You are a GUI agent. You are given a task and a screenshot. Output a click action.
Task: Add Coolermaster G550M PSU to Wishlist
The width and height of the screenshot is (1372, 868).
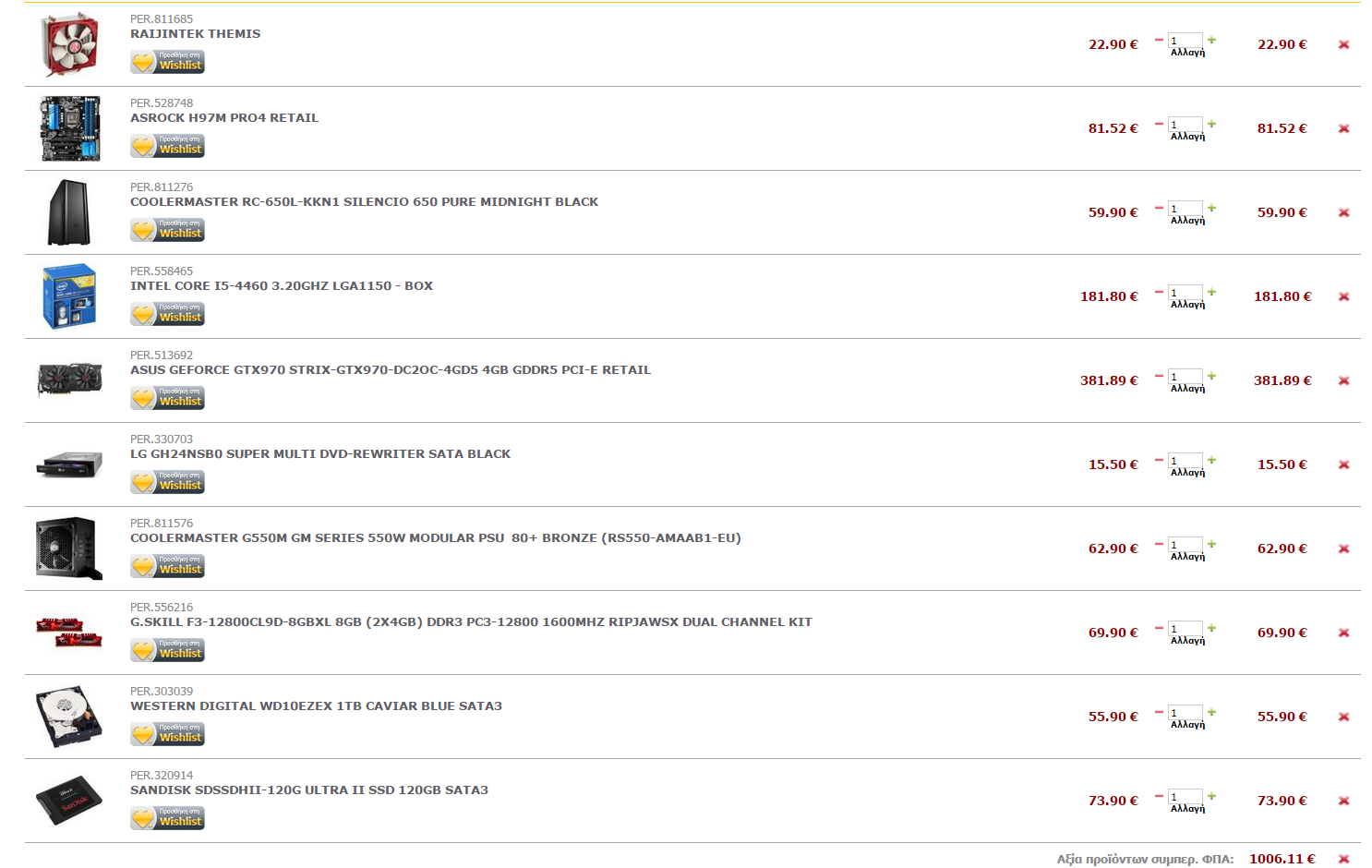167,566
